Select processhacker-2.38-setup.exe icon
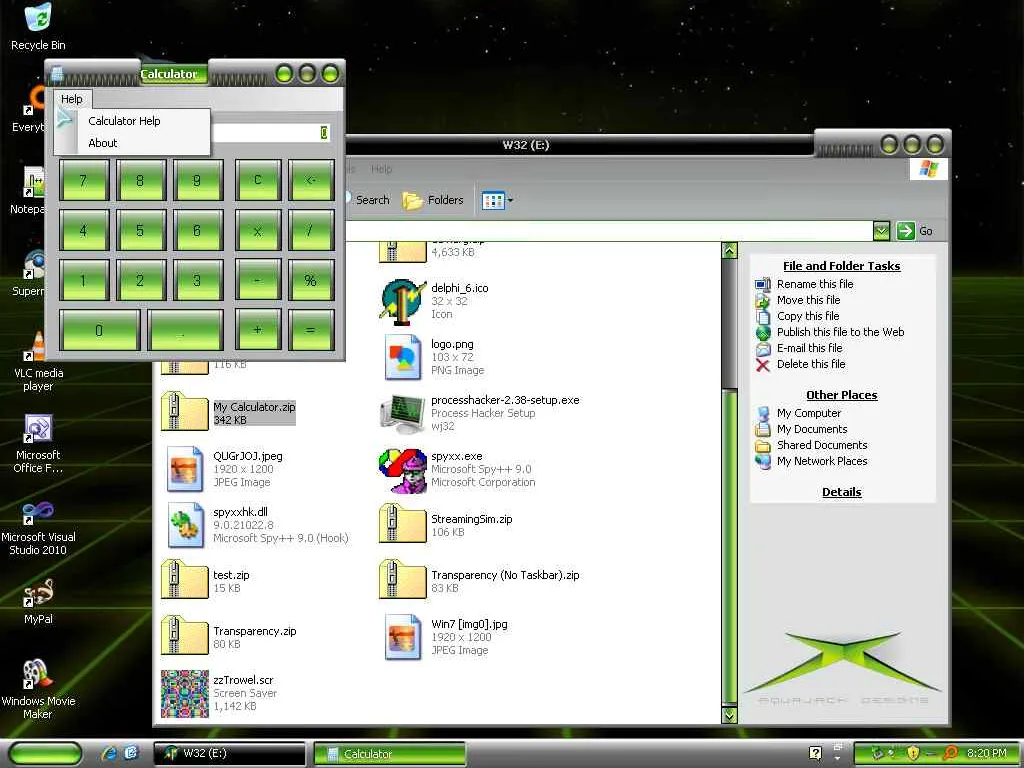 tap(402, 413)
